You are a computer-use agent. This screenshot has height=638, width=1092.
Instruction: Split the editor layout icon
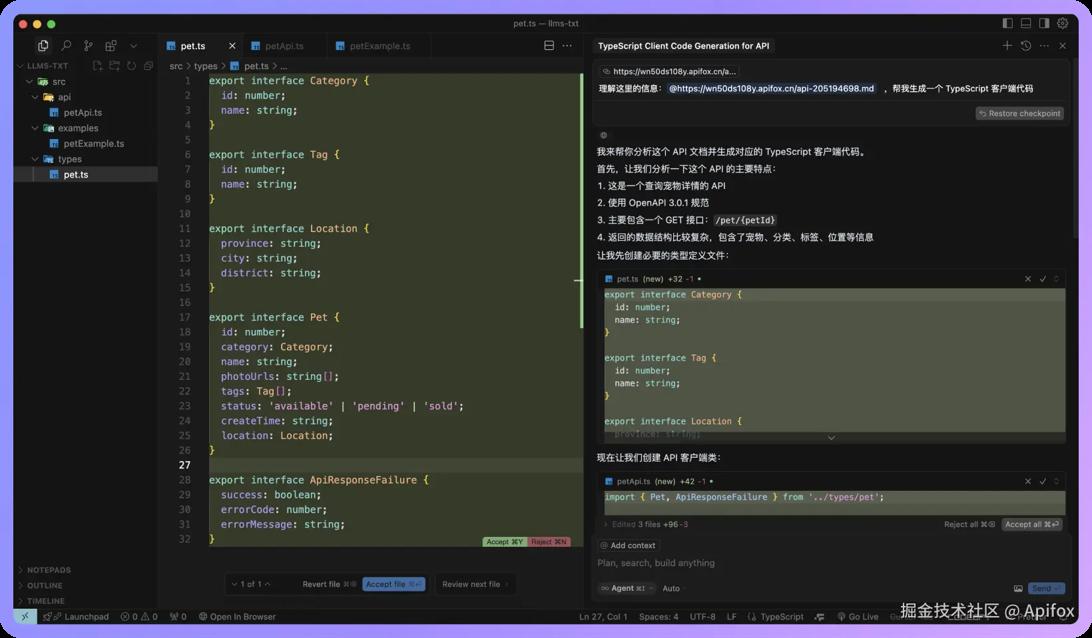(549, 45)
